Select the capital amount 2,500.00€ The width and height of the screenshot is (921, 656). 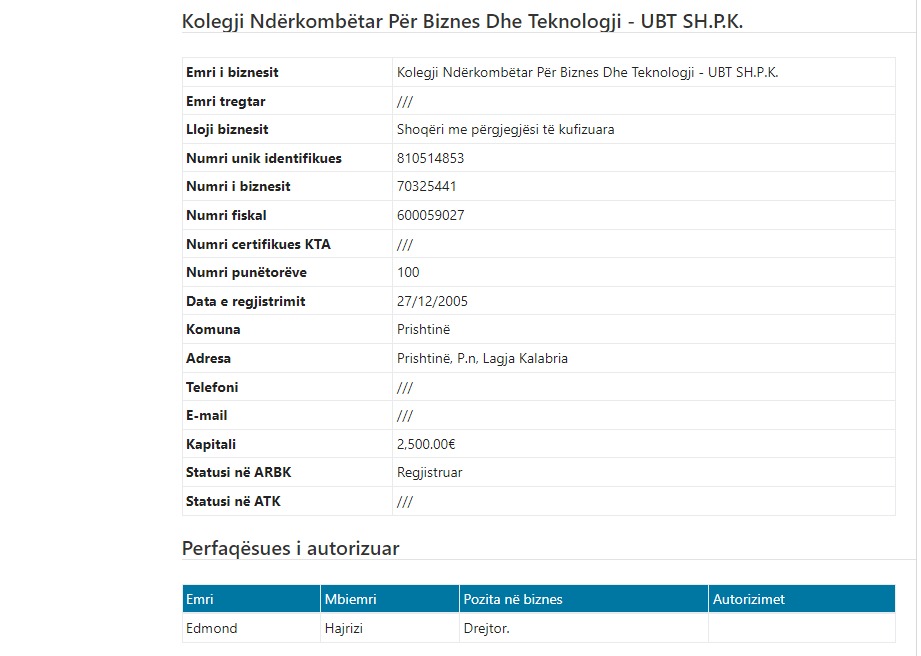pos(426,444)
